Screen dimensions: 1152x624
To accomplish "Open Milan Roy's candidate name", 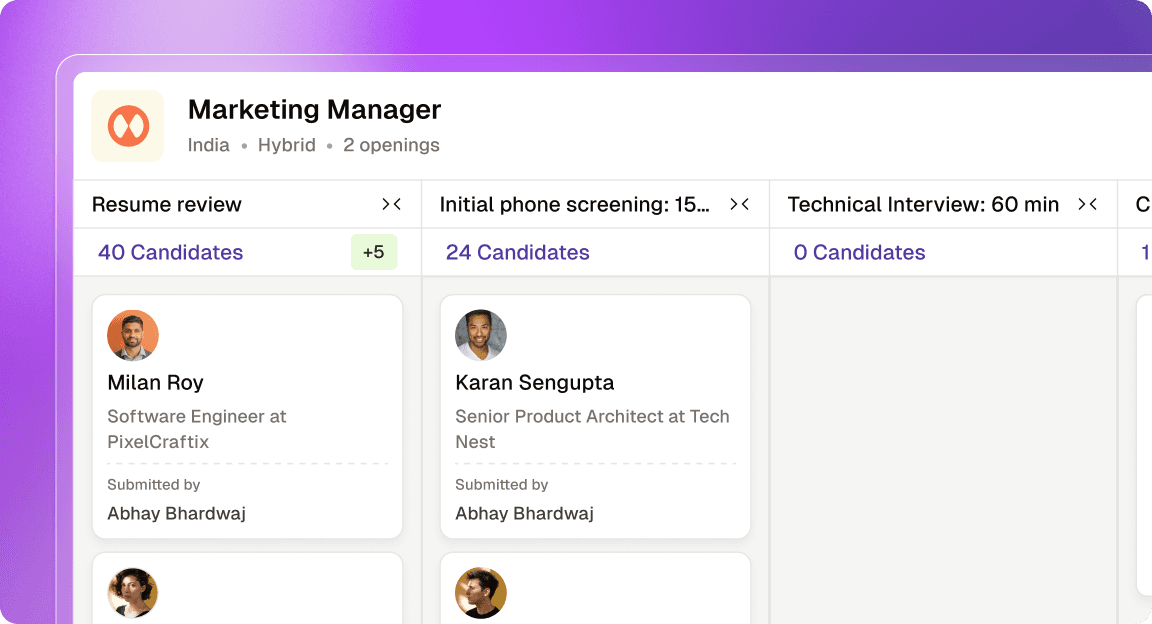I will [x=155, y=382].
